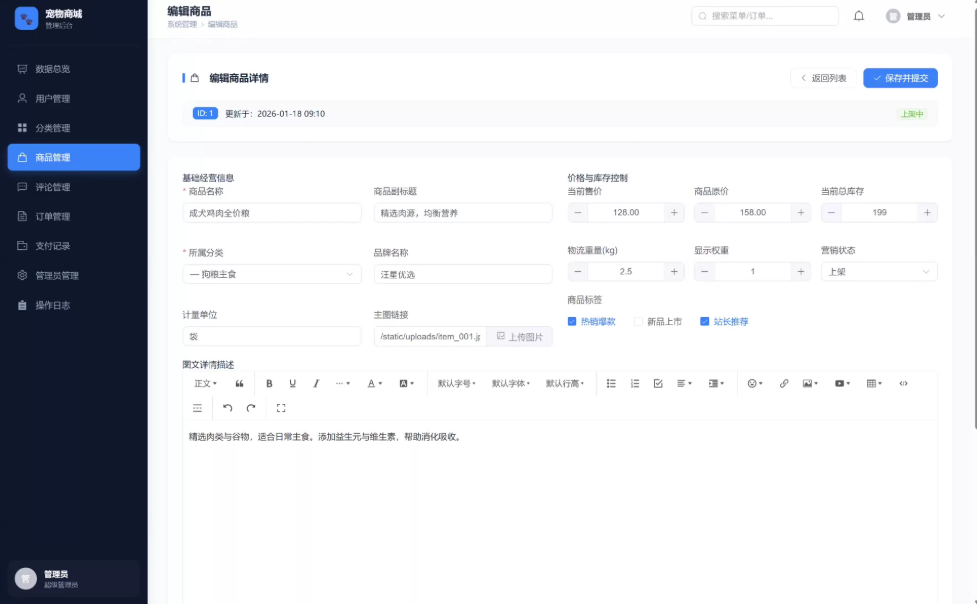This screenshot has width=977, height=604.
Task: Open 分类管理 in the sidebar
Action: click(x=74, y=128)
